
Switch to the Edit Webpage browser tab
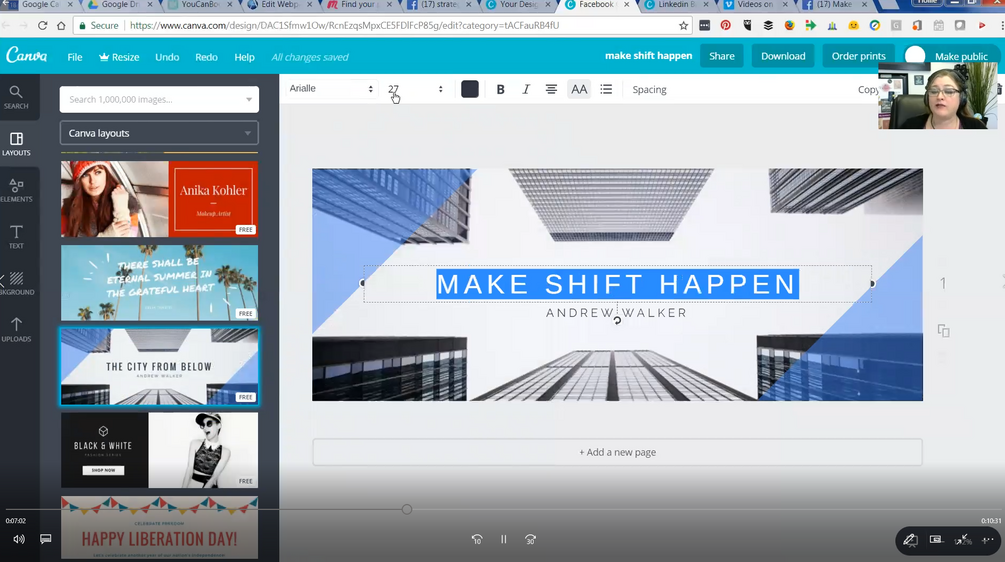click(280, 4)
